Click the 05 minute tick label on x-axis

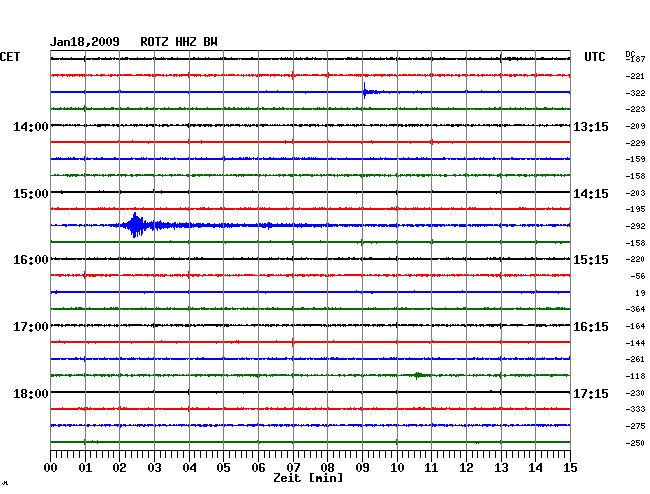223,468
